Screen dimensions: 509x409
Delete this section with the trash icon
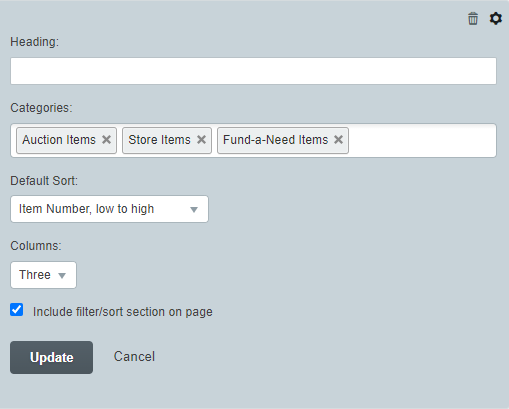[x=473, y=18]
